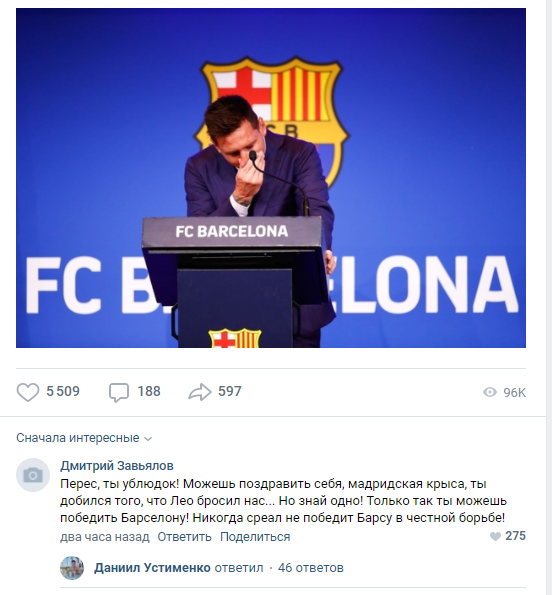
Task: Expand the 46 ответов reply thread
Action: [x=311, y=568]
